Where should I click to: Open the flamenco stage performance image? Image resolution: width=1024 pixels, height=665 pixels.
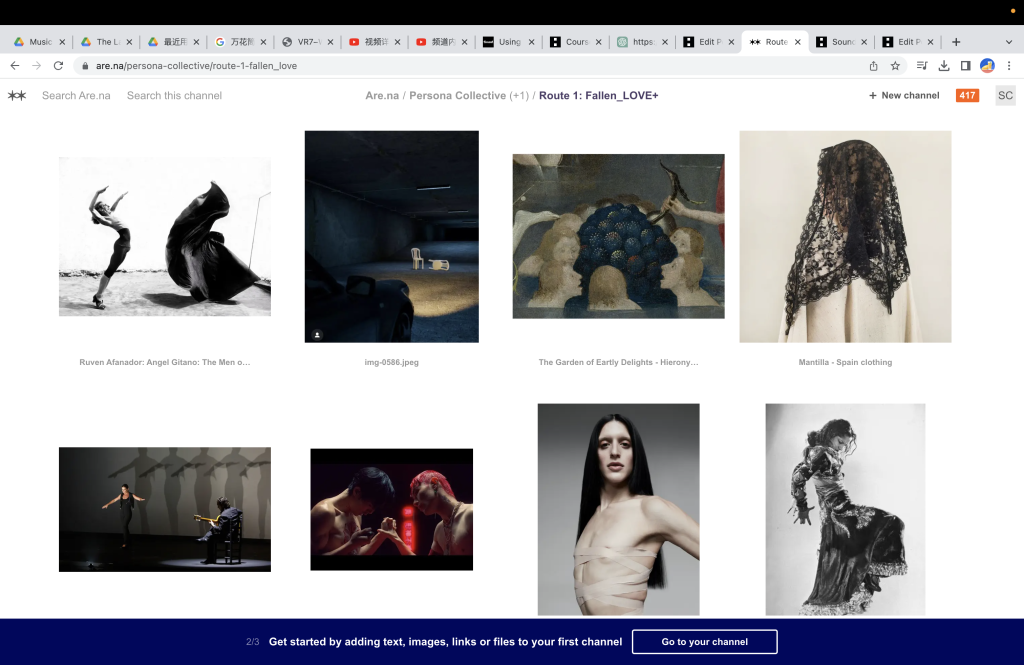click(165, 510)
